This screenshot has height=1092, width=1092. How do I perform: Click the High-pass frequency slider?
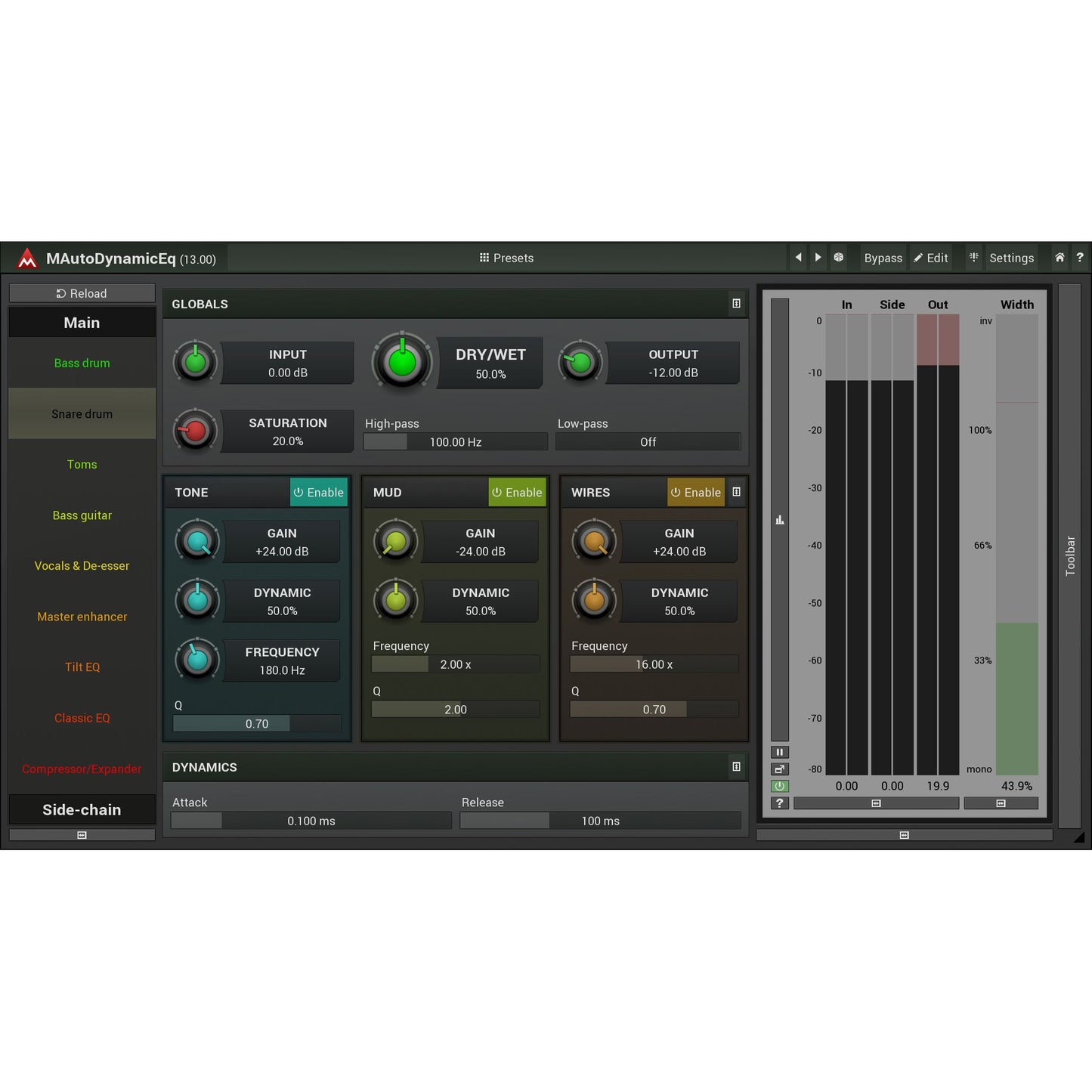pyautogui.click(x=455, y=442)
